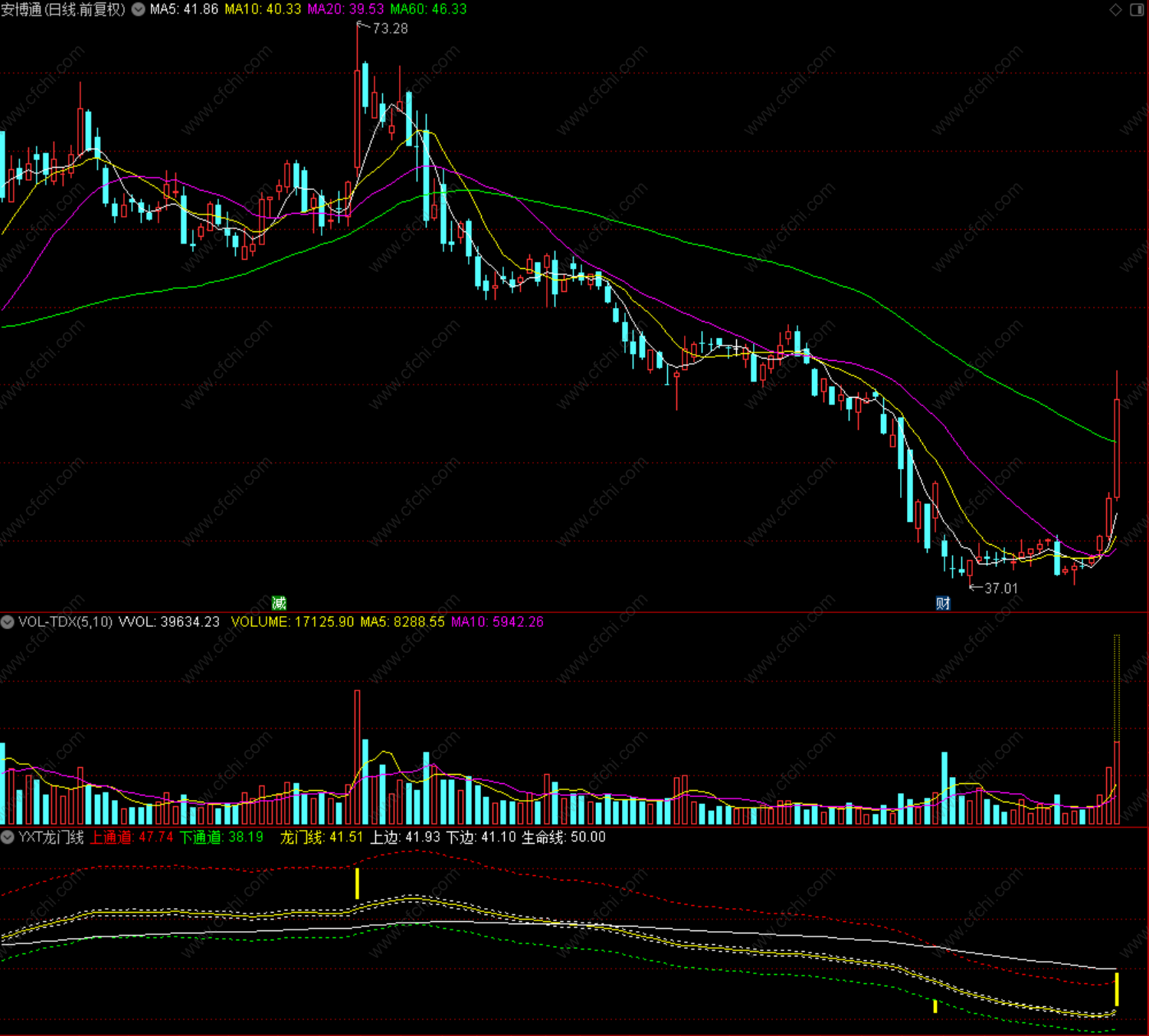Click the tallest dotted volume bar at right
Viewport: 1149px width, 1036px height.
1117,728
